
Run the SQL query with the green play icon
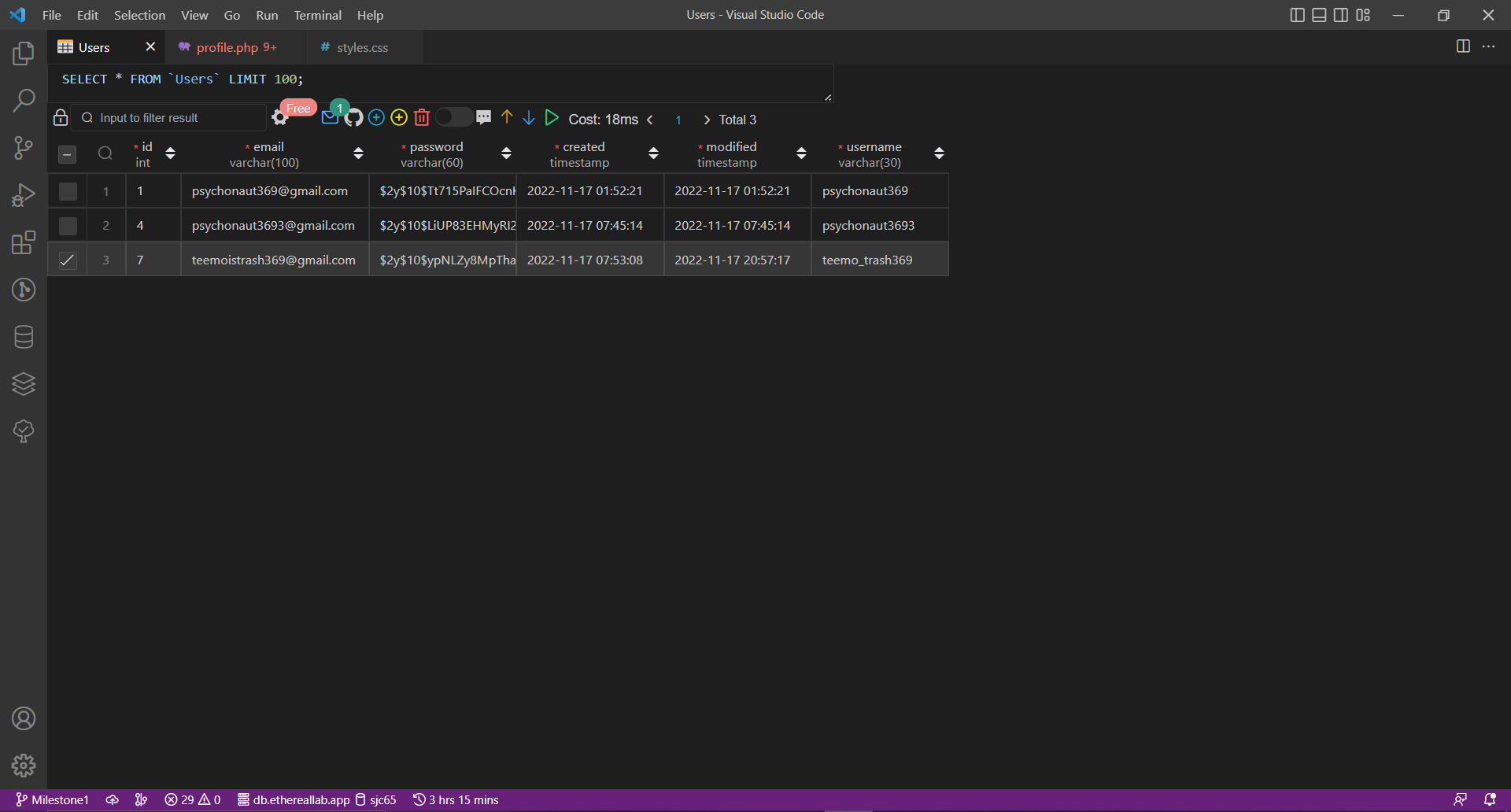click(552, 117)
